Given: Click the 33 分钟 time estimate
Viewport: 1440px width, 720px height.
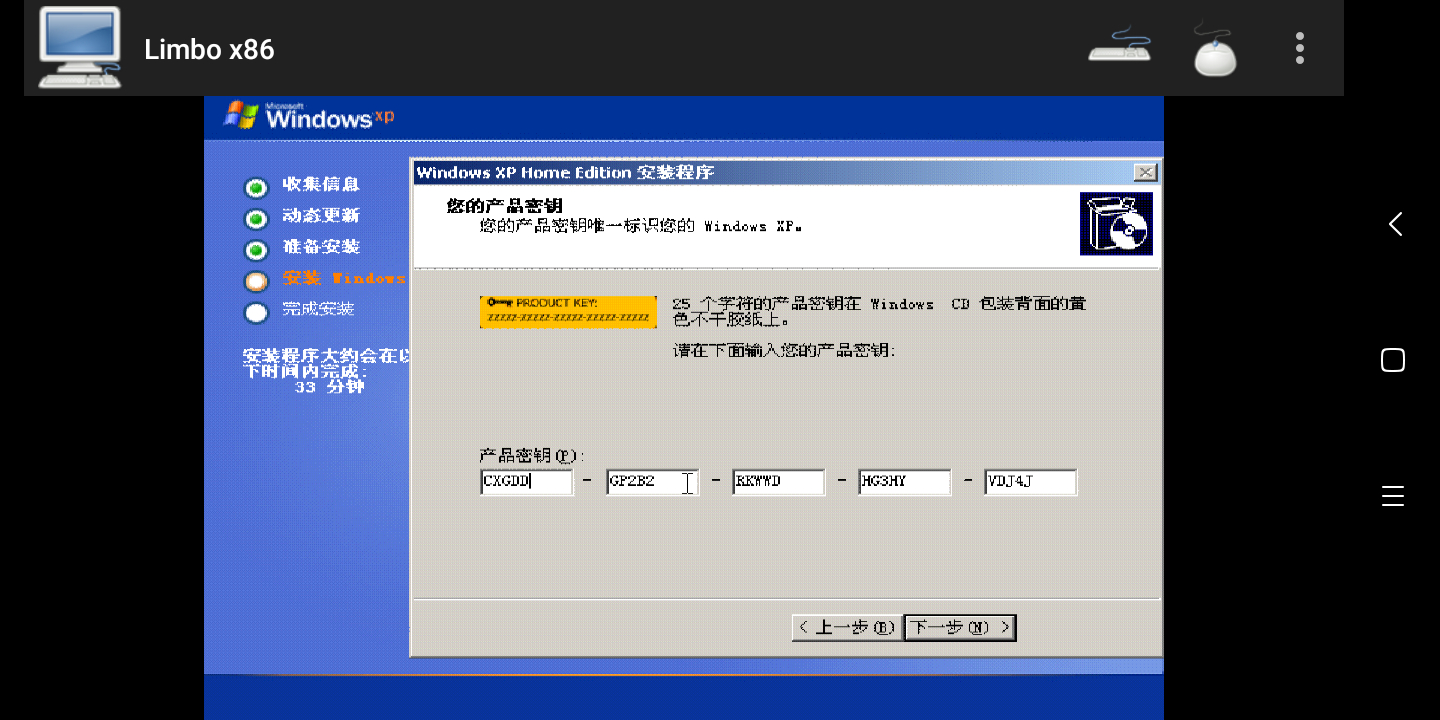Looking at the screenshot, I should click(329, 387).
